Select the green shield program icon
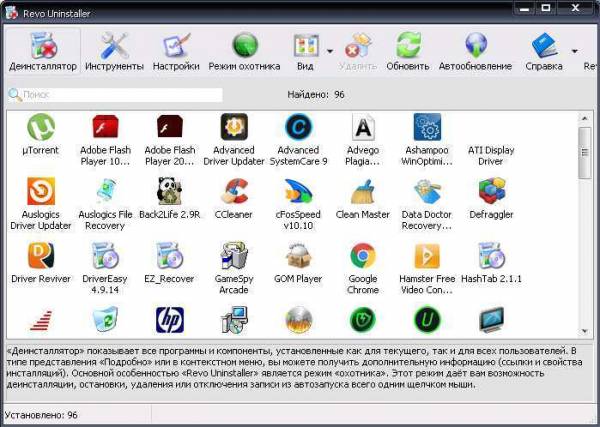 [363, 320]
